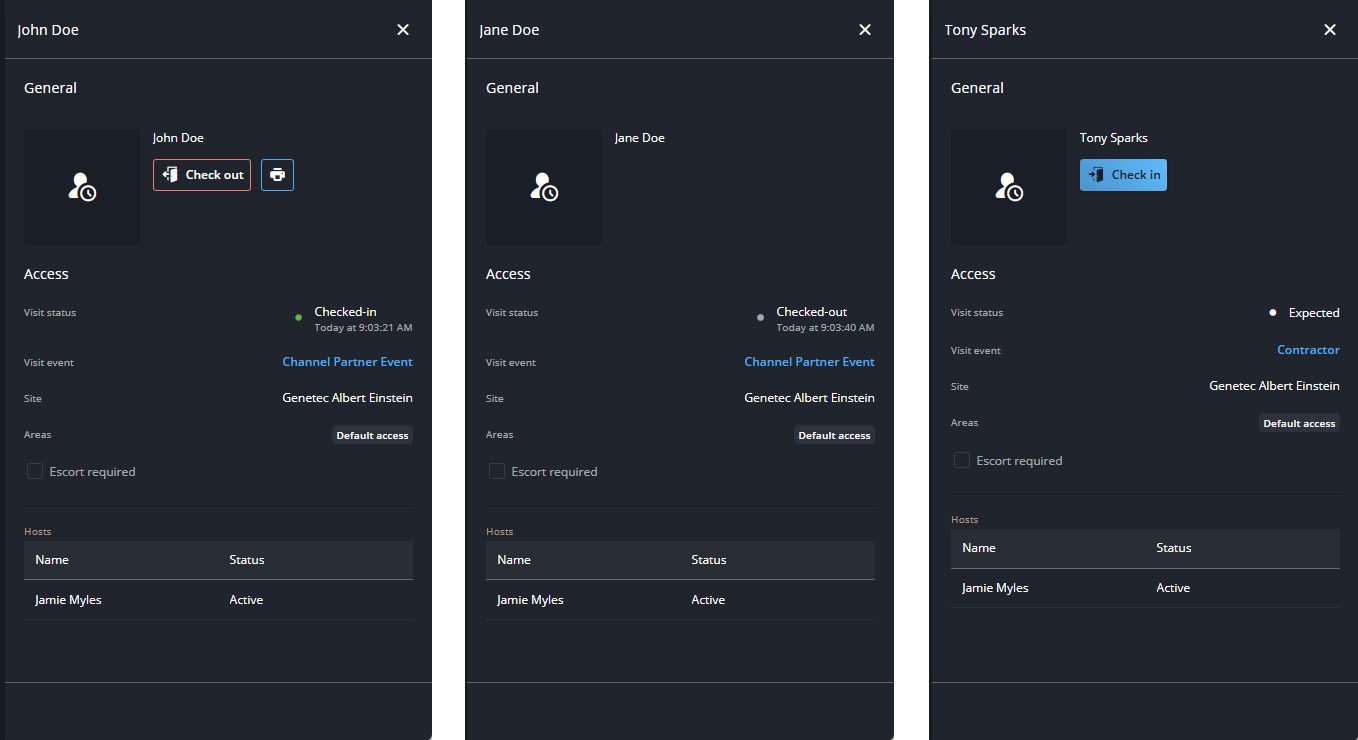
Task: Toggle Escort required in Tony Sparks panel
Action: 962,460
